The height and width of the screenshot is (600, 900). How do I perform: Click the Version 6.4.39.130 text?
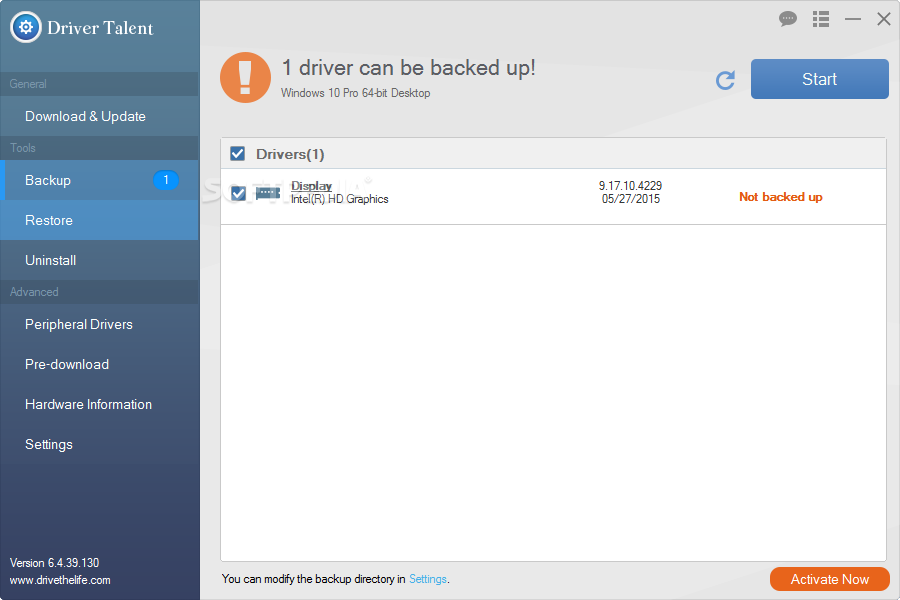[x=55, y=563]
